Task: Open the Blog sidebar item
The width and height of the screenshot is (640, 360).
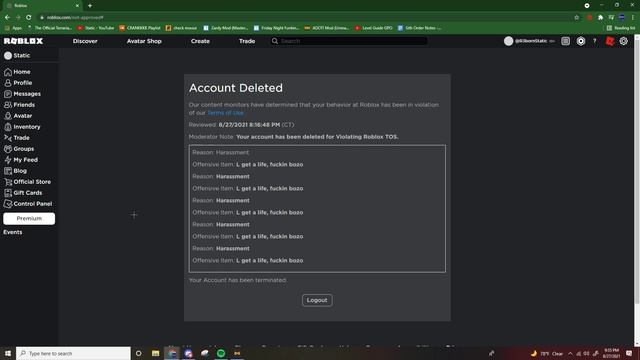Action: [x=16, y=171]
